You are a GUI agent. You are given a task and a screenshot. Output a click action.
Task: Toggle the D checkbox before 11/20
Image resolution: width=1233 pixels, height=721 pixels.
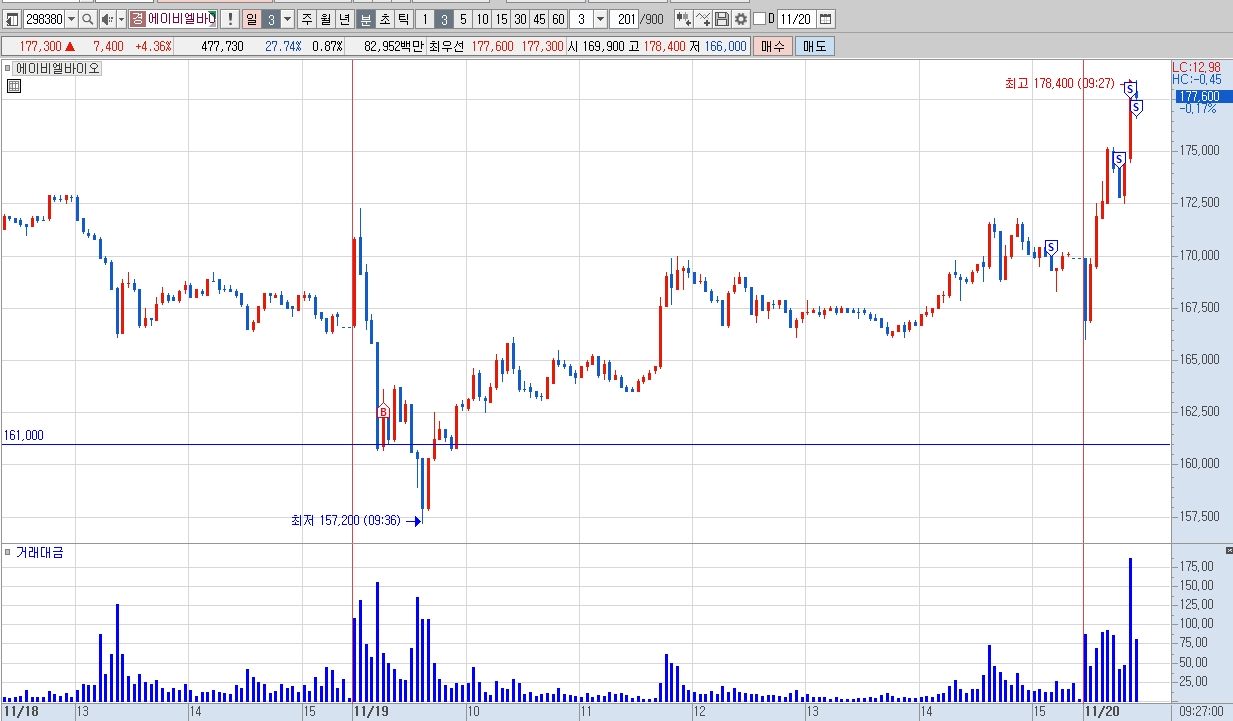(x=759, y=19)
